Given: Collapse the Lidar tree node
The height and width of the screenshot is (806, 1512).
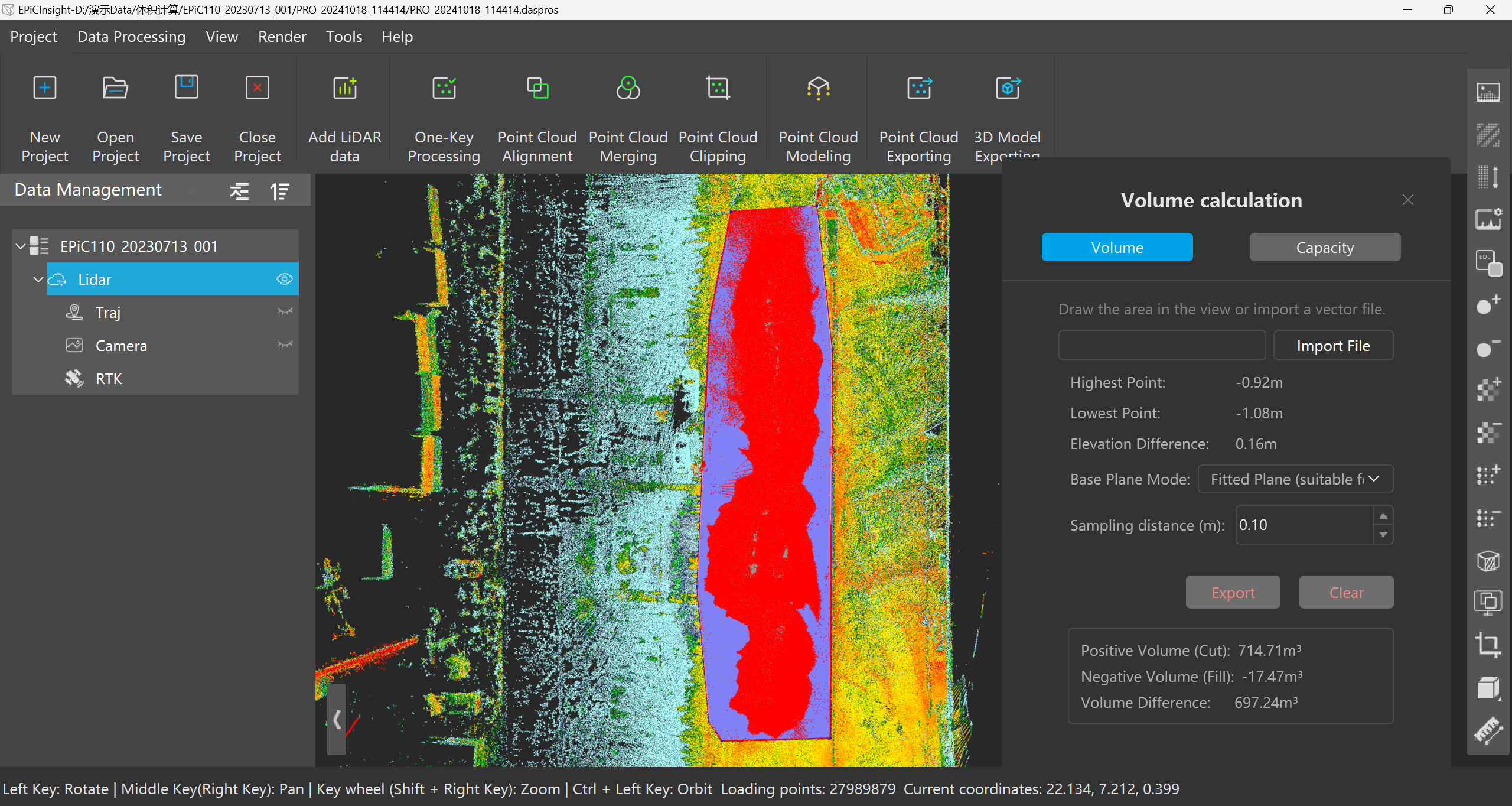Looking at the screenshot, I should coord(38,279).
